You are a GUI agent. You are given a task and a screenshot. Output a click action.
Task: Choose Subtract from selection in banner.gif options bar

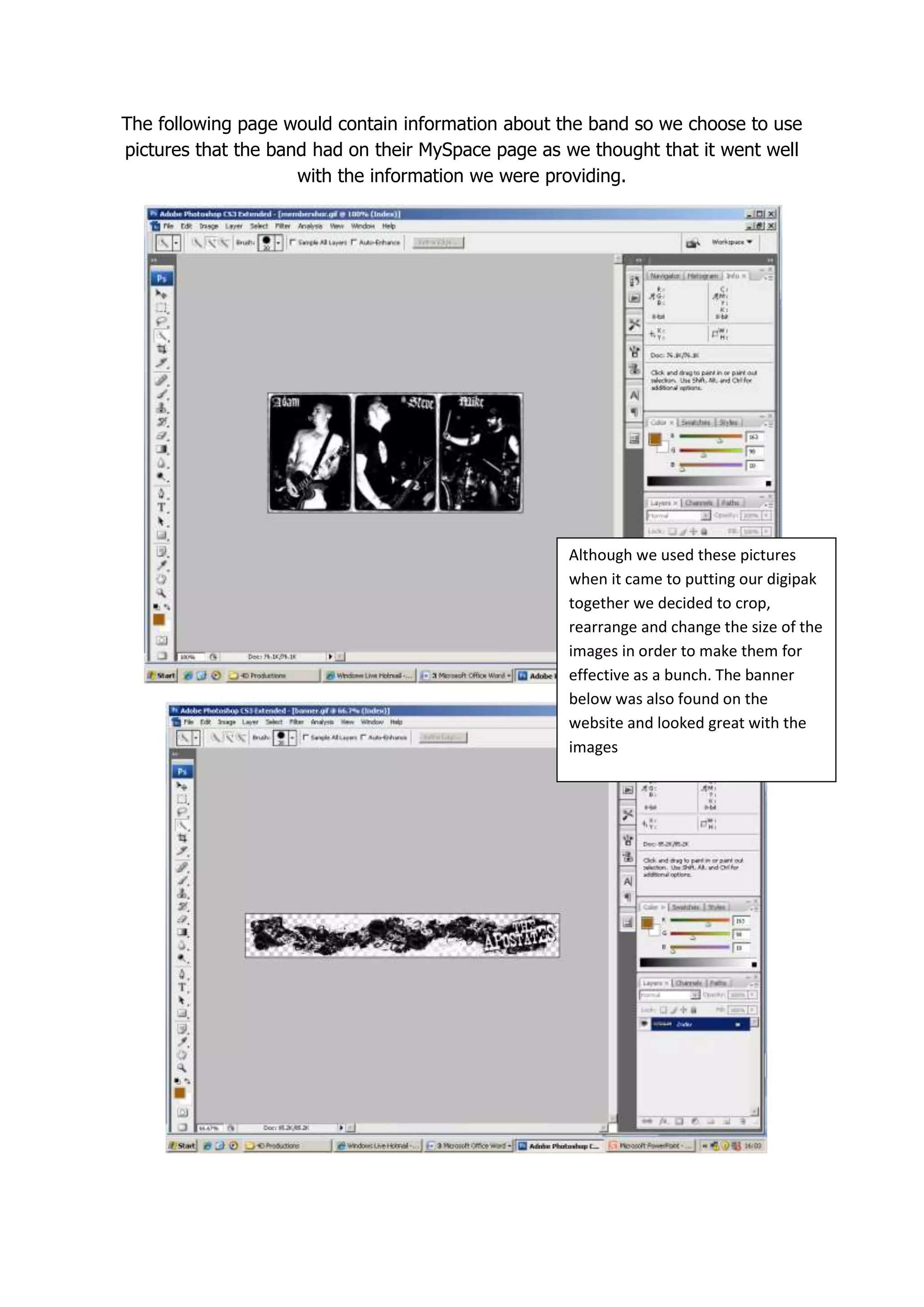point(241,738)
